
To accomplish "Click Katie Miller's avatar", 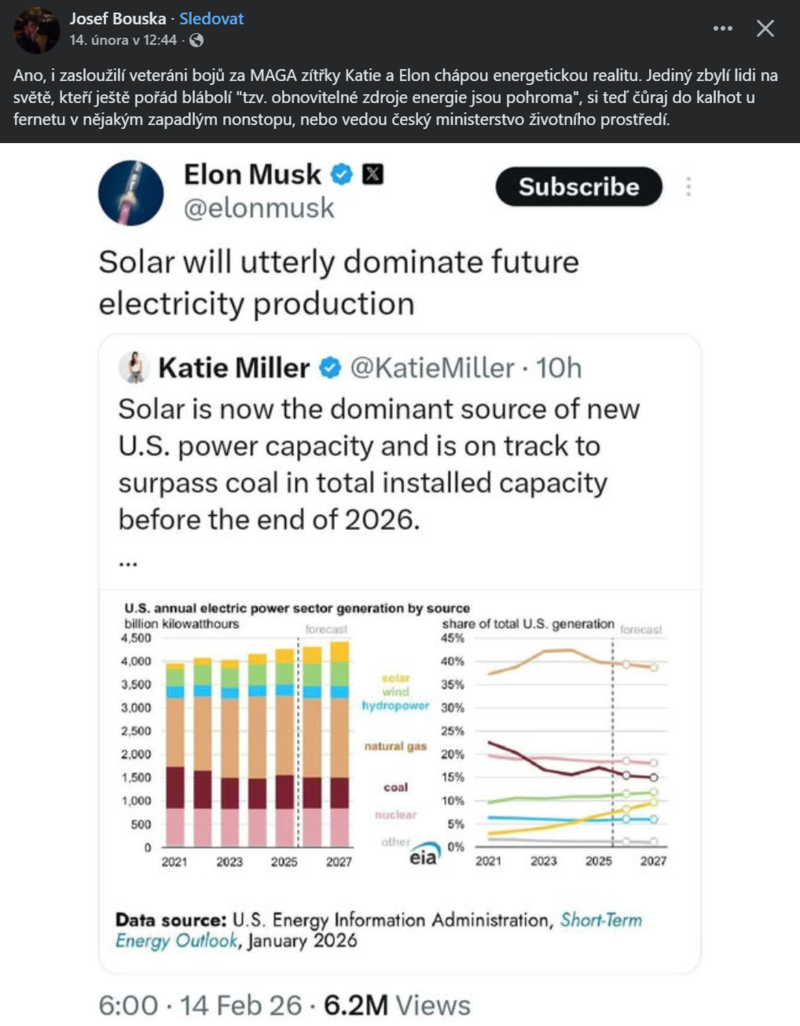I will pos(133,368).
